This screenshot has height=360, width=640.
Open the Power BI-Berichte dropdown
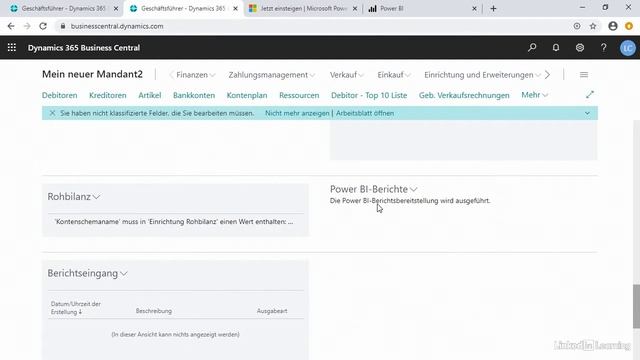click(x=373, y=189)
